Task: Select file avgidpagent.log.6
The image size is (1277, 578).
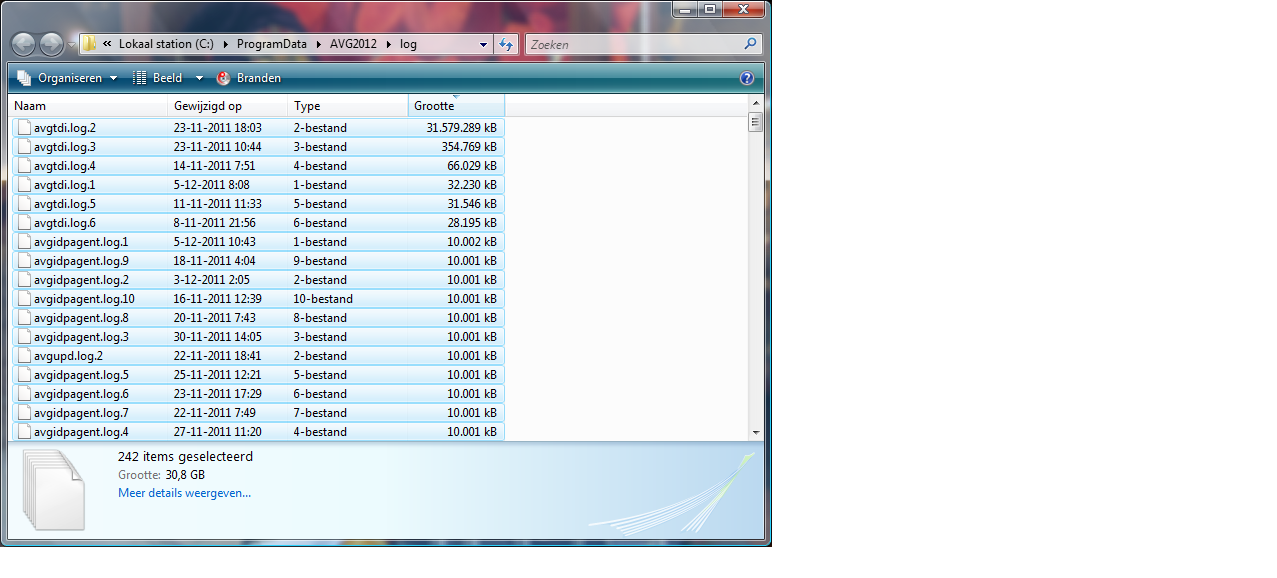Action: pyautogui.click(x=258, y=394)
